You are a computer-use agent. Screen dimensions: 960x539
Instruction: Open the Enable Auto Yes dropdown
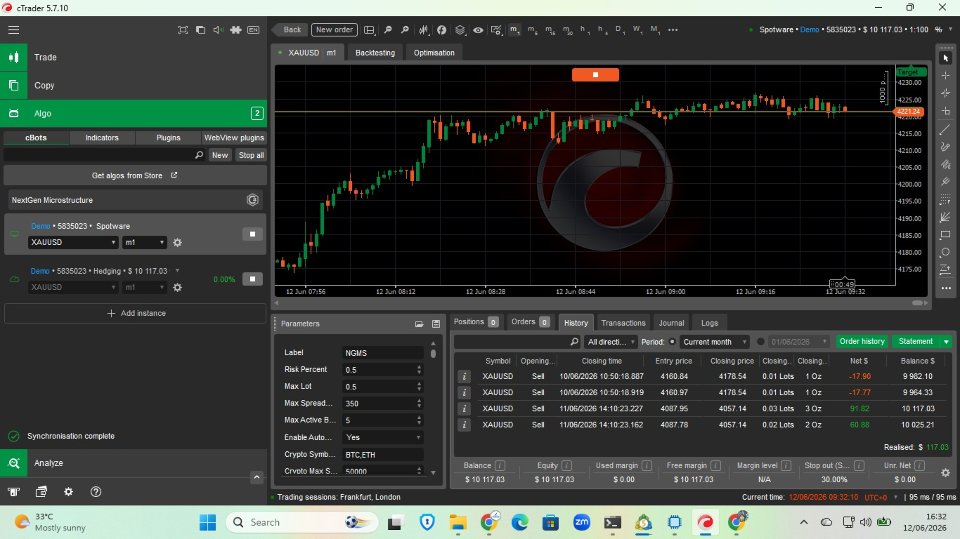383,437
